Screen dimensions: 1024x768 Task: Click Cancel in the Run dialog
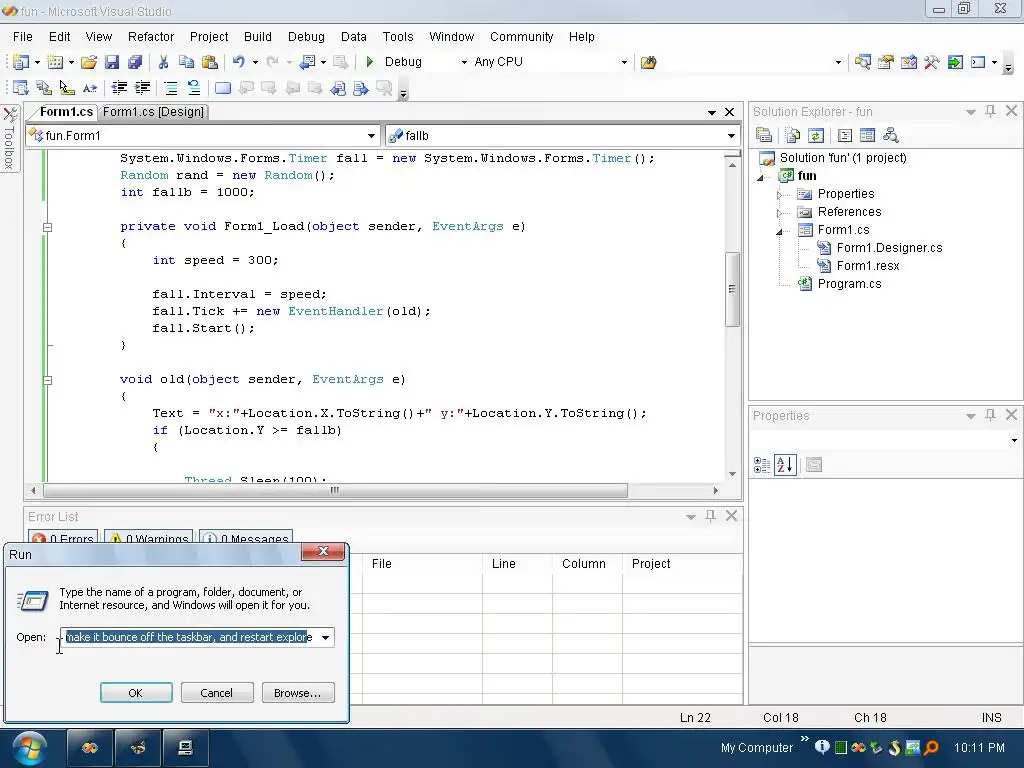point(217,693)
